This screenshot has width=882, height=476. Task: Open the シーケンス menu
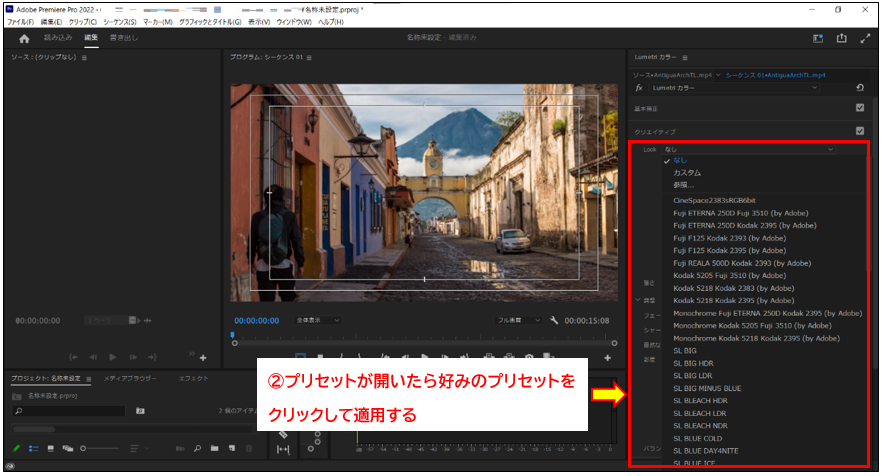pyautogui.click(x=120, y=22)
